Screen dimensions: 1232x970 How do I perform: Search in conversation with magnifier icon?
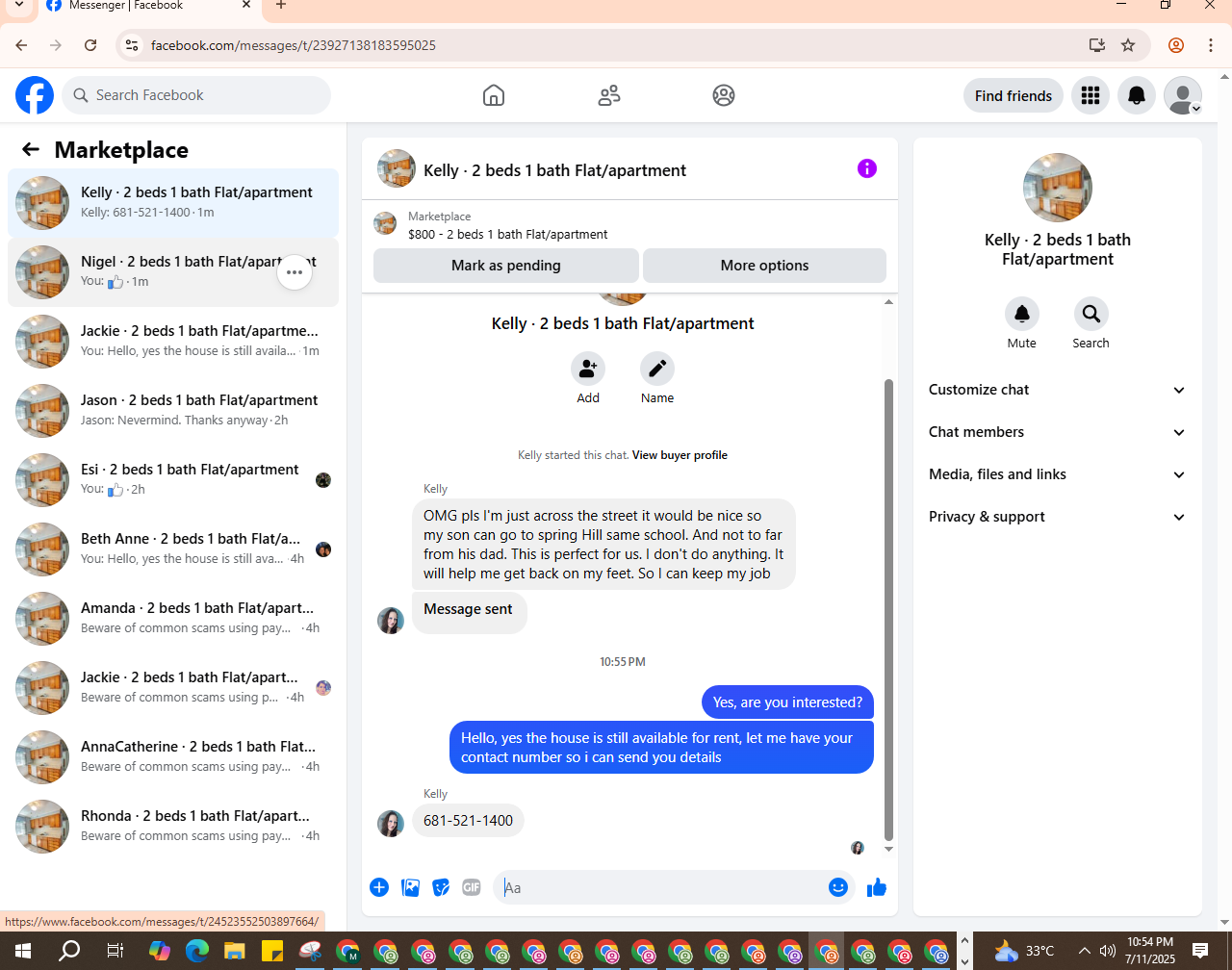(x=1091, y=314)
